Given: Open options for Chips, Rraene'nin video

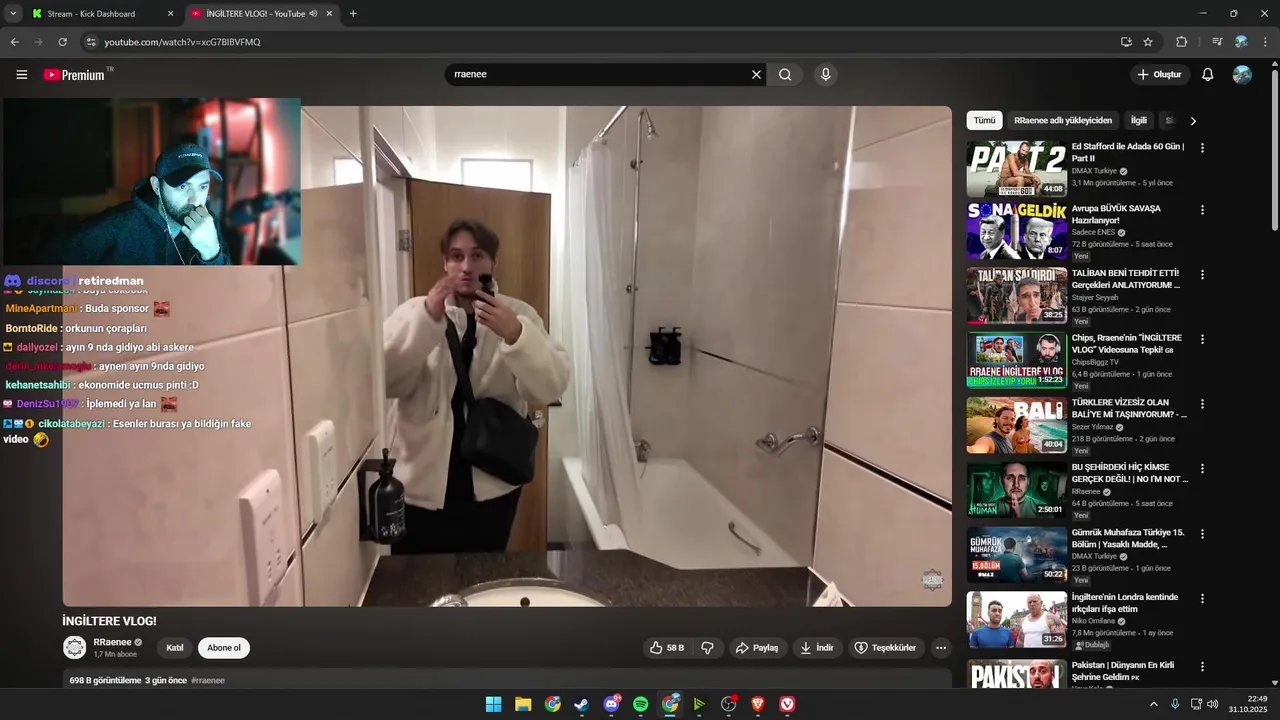Looking at the screenshot, I should coord(1202,339).
